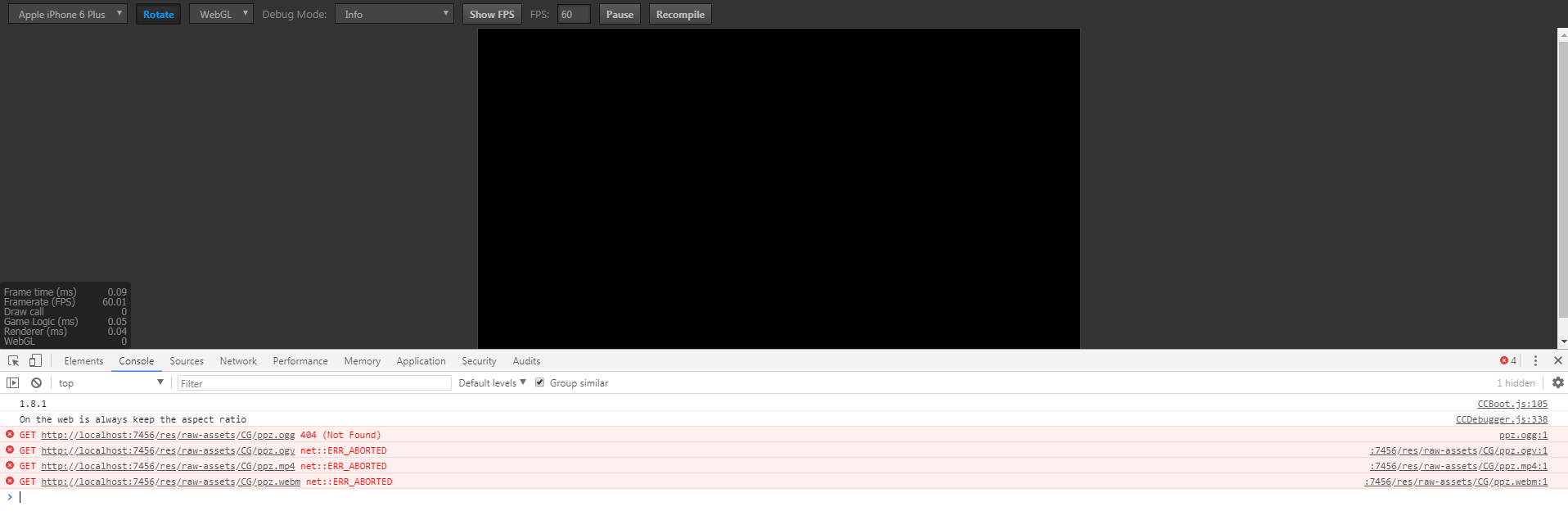The width and height of the screenshot is (1568, 520).
Task: Click the 'Draw call' stat row
Action: (x=65, y=312)
